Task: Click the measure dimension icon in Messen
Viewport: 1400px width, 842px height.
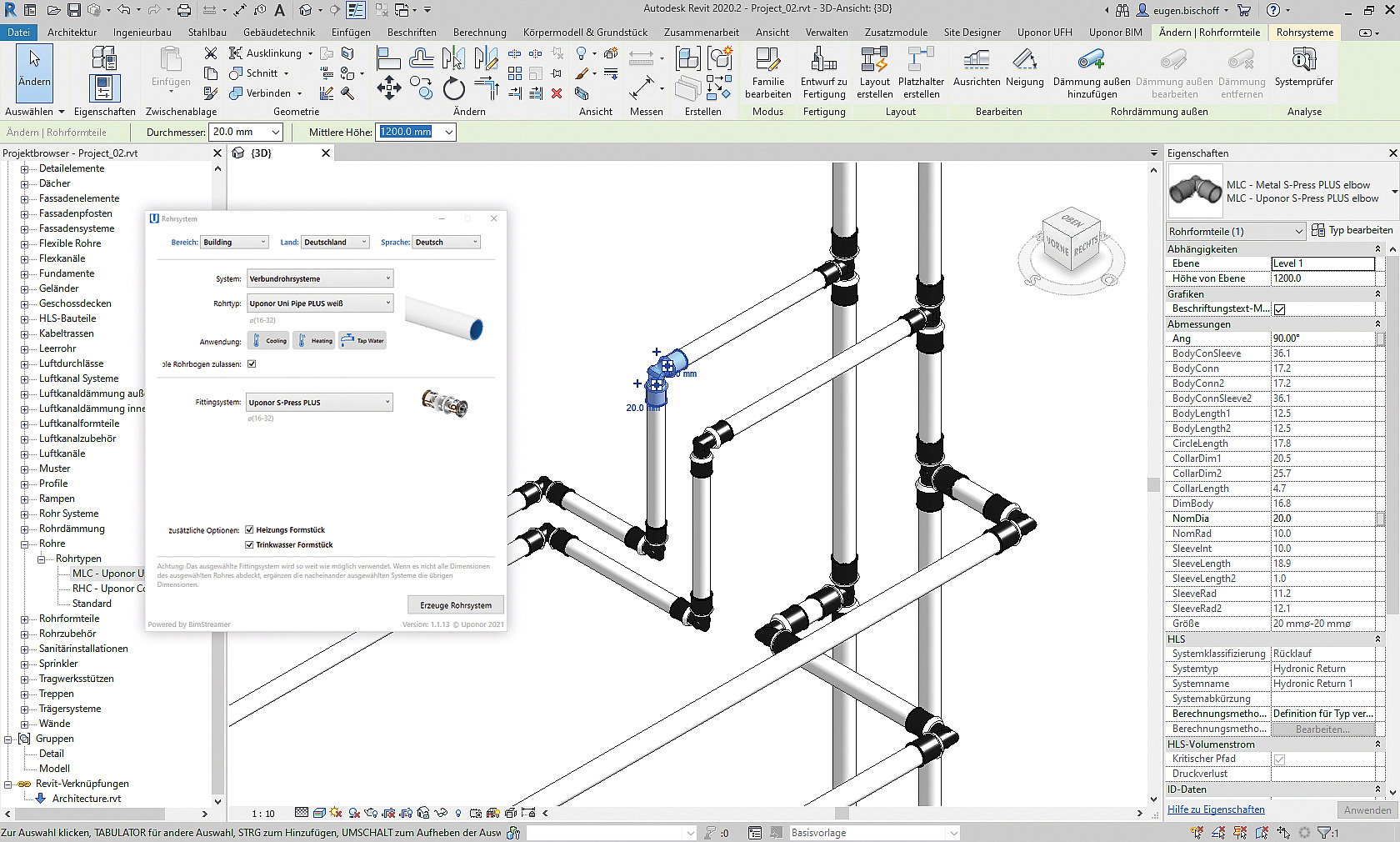Action: pyautogui.click(x=642, y=87)
